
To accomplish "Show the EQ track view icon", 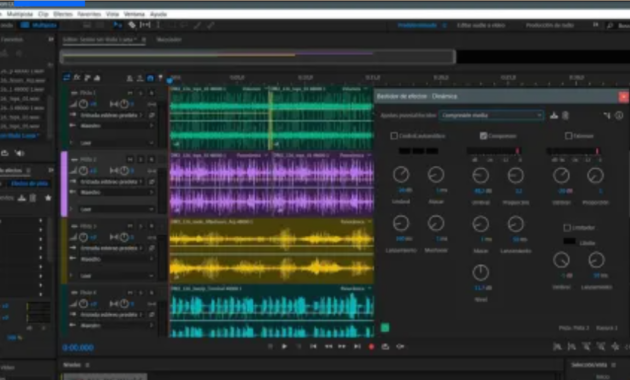I will [97, 78].
